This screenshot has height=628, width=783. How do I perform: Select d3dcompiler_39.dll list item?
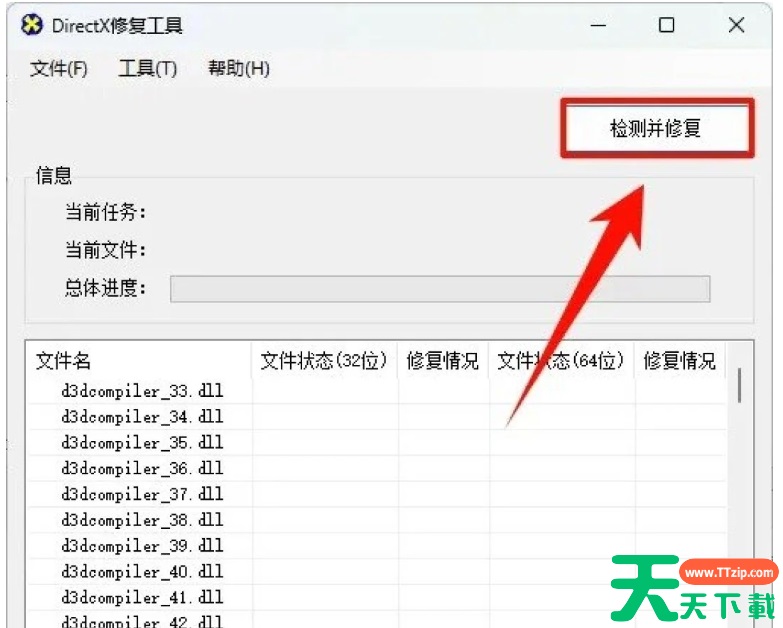coord(142,547)
